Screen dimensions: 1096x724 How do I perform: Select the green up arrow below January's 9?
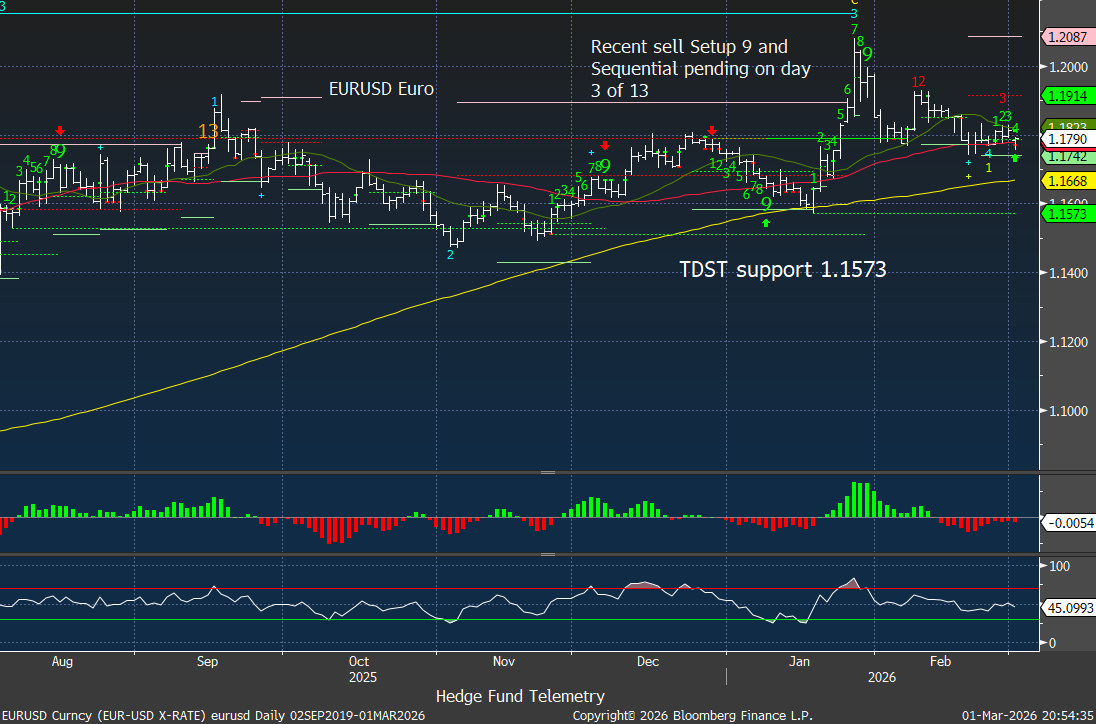pyautogui.click(x=766, y=222)
